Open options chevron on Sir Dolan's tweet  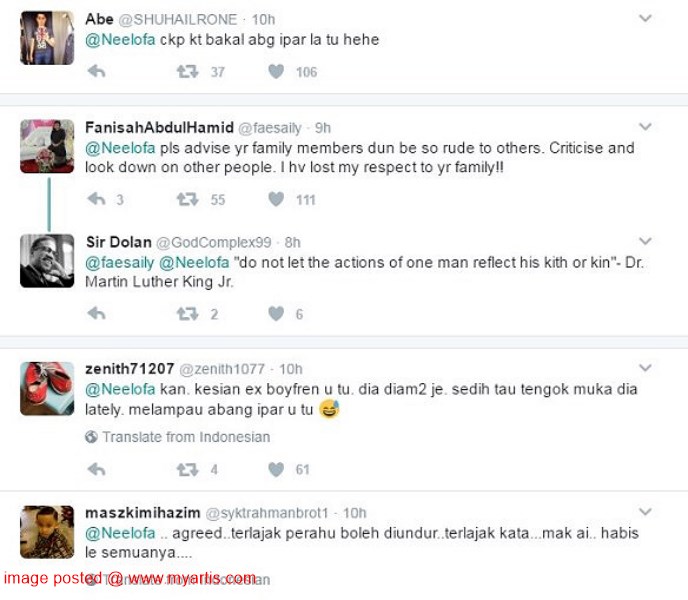pyautogui.click(x=645, y=241)
